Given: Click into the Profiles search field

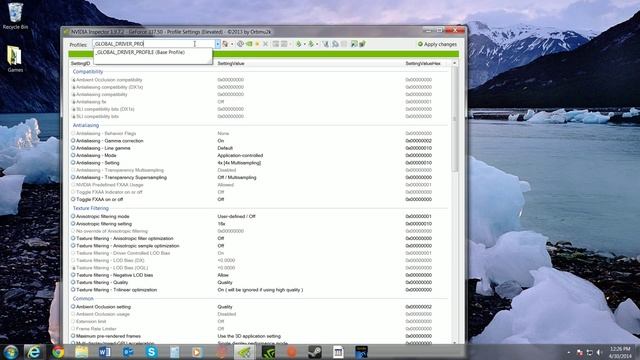Looking at the screenshot, I should click(154, 44).
